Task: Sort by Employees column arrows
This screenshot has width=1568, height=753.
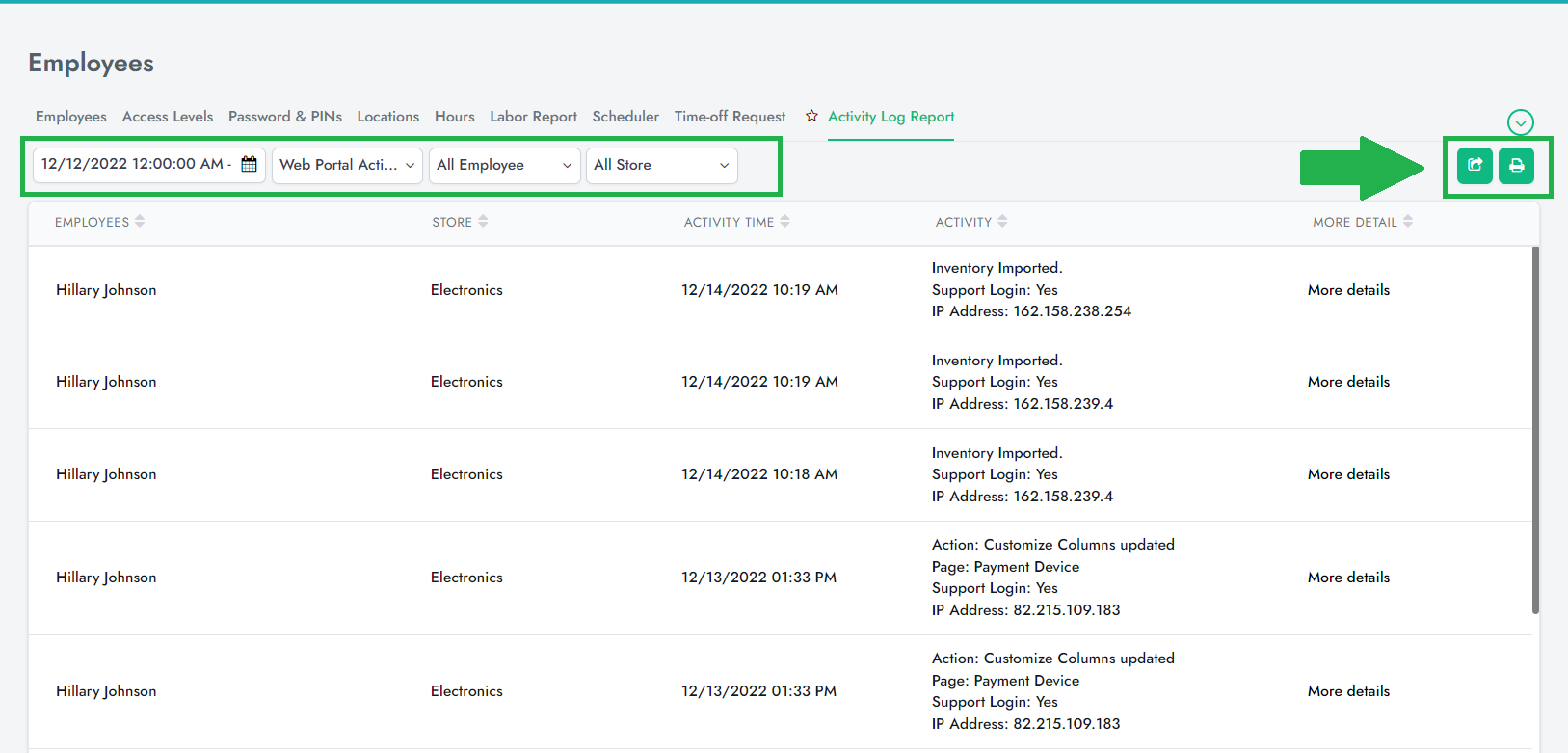Action: click(140, 222)
